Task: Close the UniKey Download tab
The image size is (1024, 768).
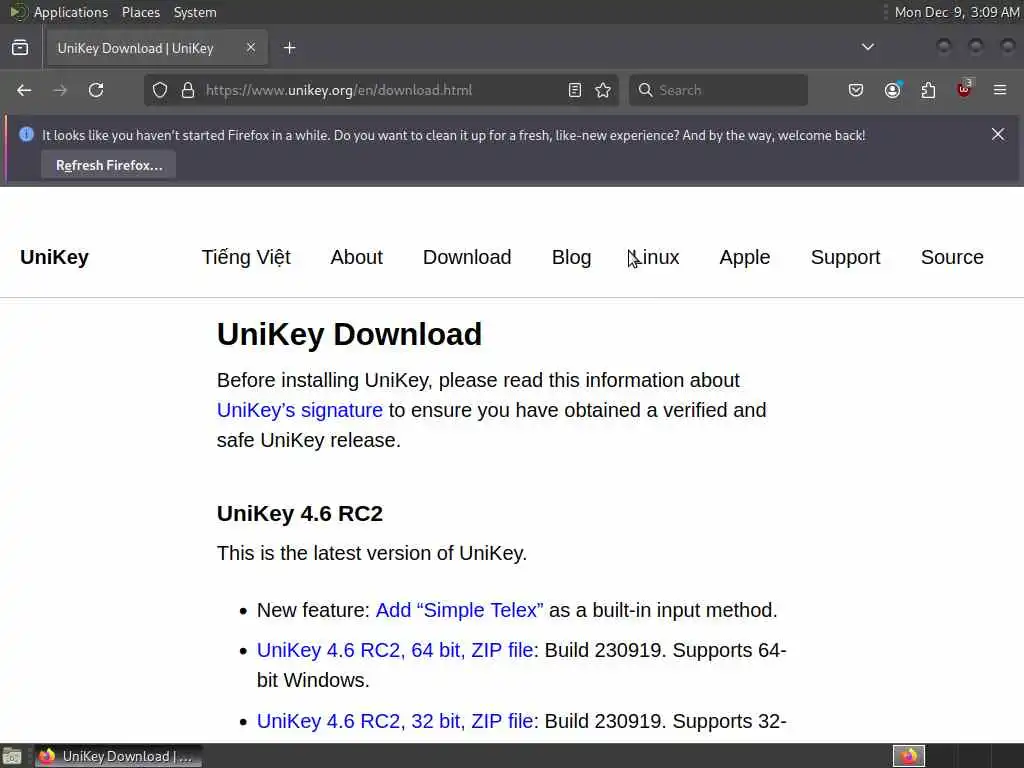Action: pos(251,48)
